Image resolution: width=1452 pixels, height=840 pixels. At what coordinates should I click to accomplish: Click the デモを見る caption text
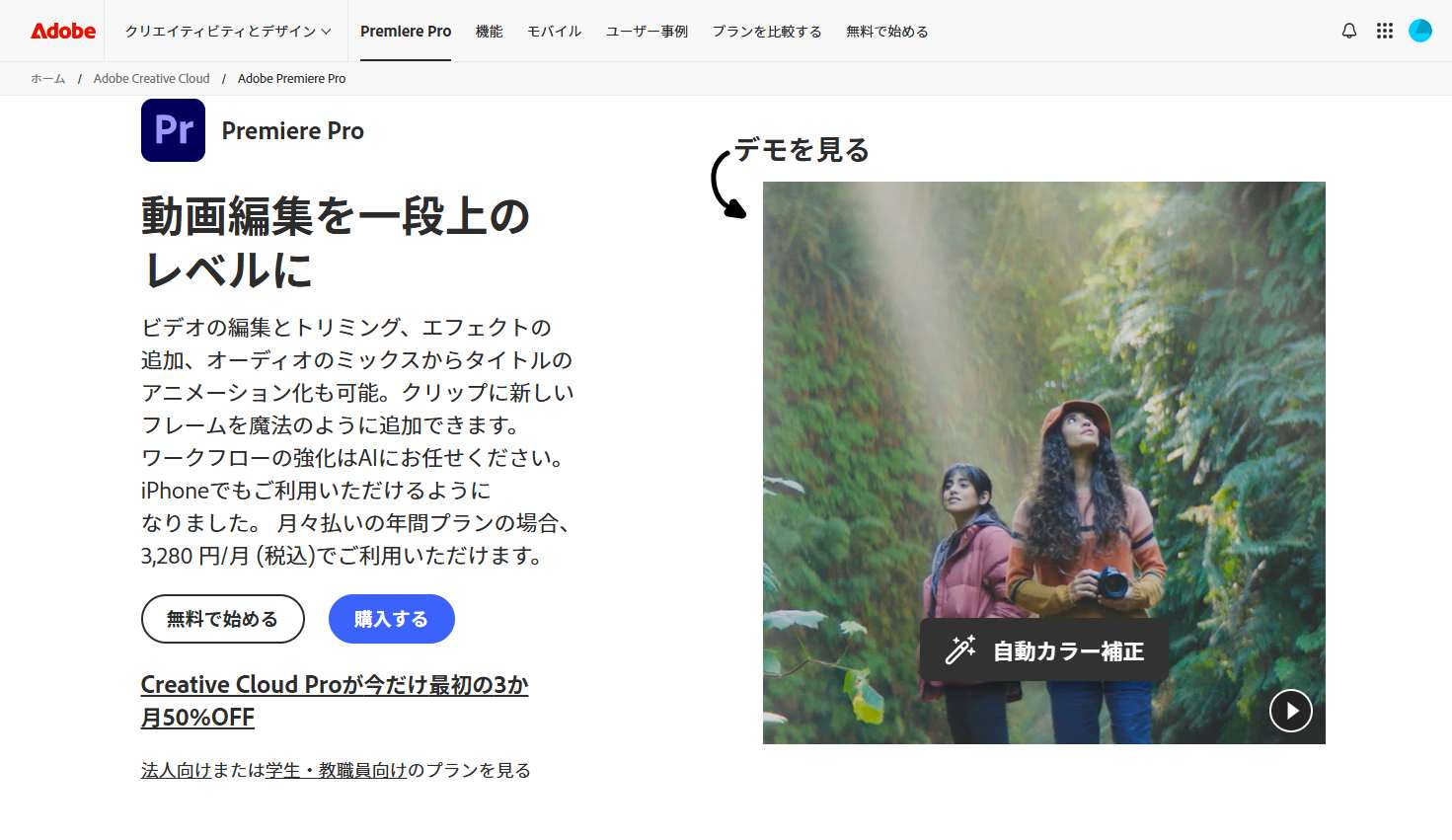802,150
